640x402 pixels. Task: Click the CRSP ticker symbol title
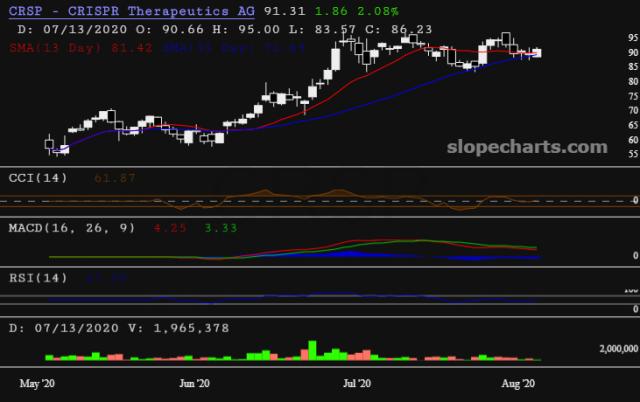click(x=130, y=10)
